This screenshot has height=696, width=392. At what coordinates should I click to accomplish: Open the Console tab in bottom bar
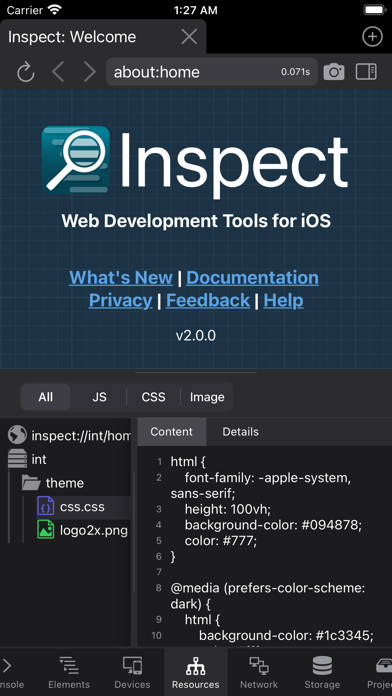click(x=11, y=672)
